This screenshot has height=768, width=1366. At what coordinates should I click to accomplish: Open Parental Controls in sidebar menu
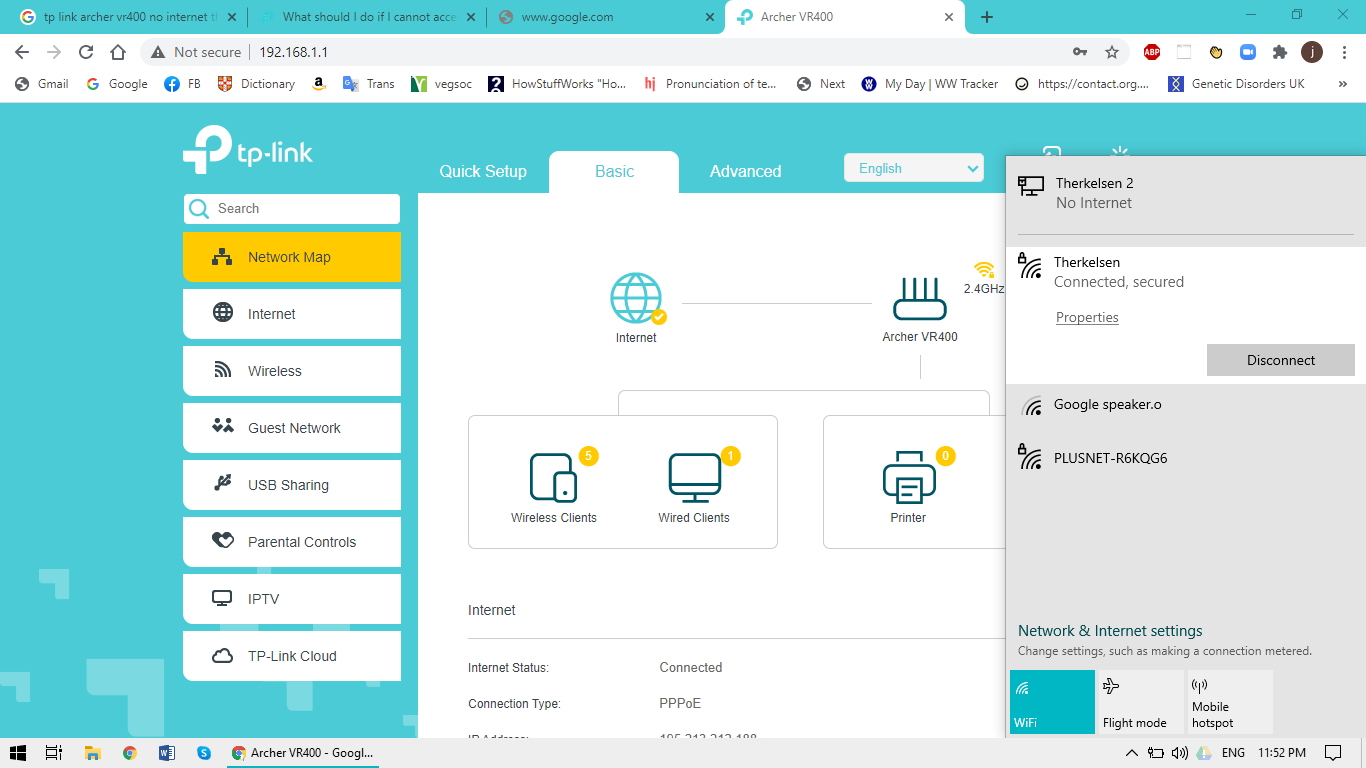point(292,542)
